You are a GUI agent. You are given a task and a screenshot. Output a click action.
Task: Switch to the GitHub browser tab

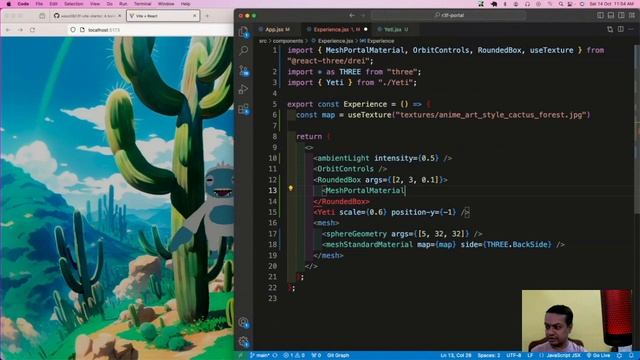pyautogui.click(x=87, y=16)
